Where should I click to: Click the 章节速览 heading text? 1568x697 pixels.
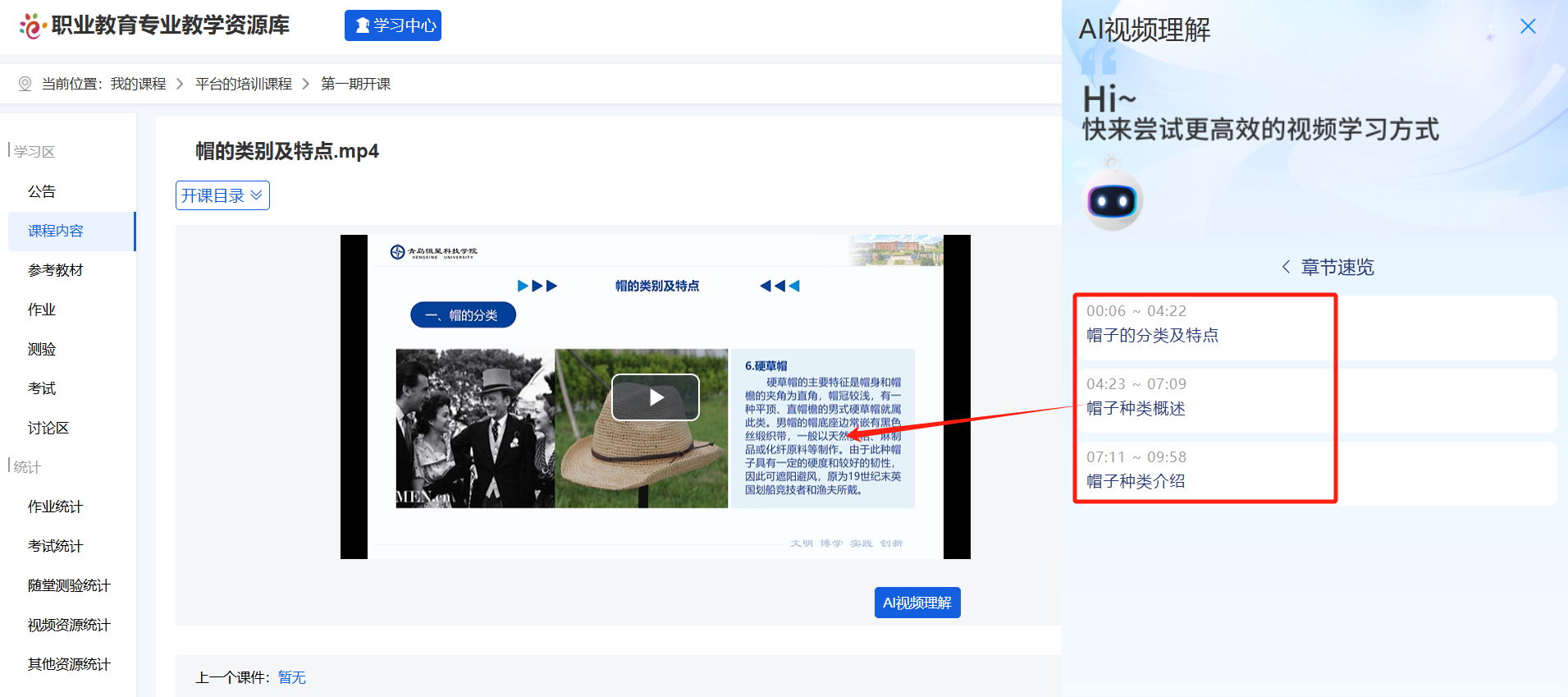tap(1337, 267)
